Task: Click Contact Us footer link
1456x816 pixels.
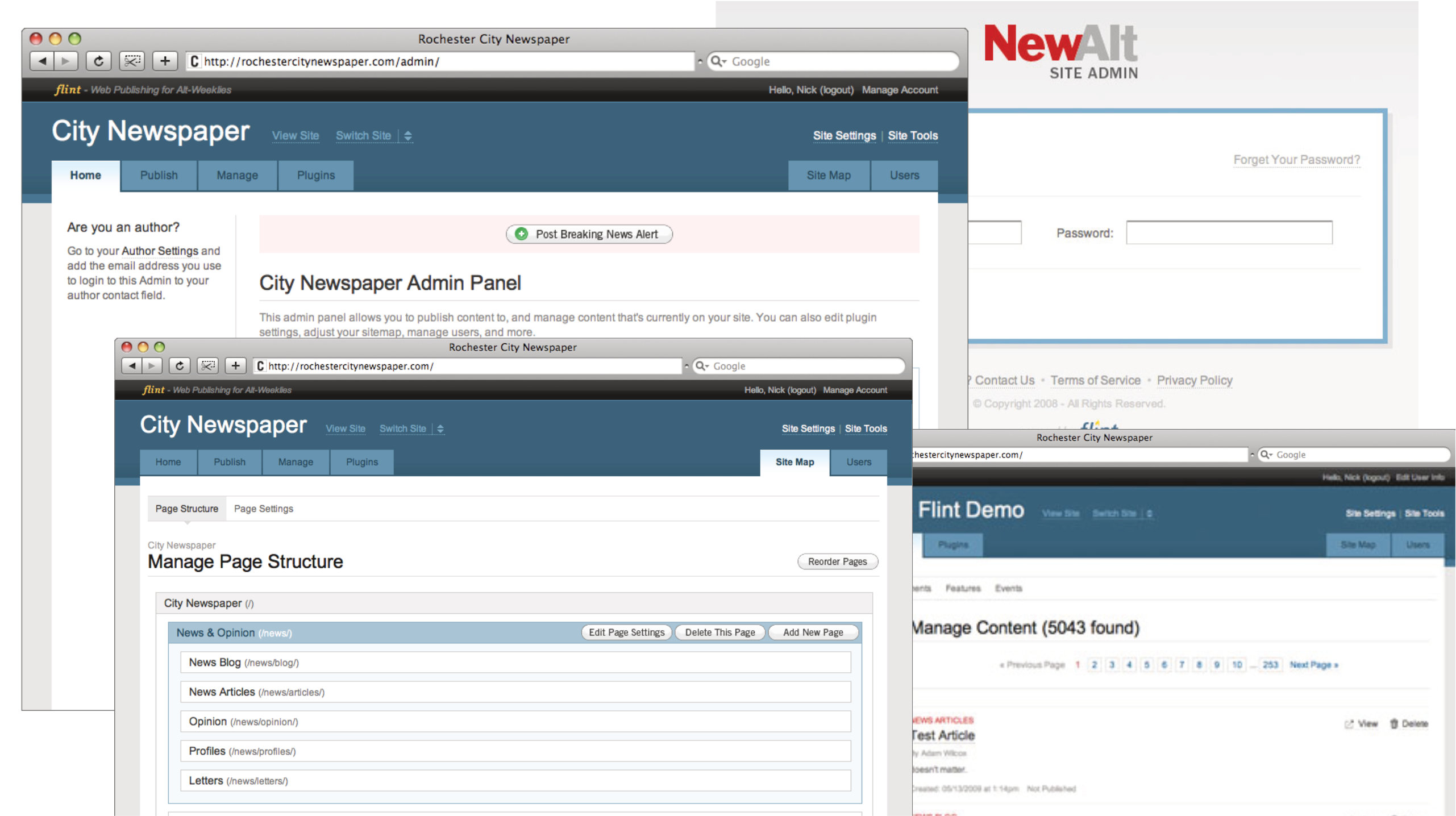Action: pos(1005,380)
